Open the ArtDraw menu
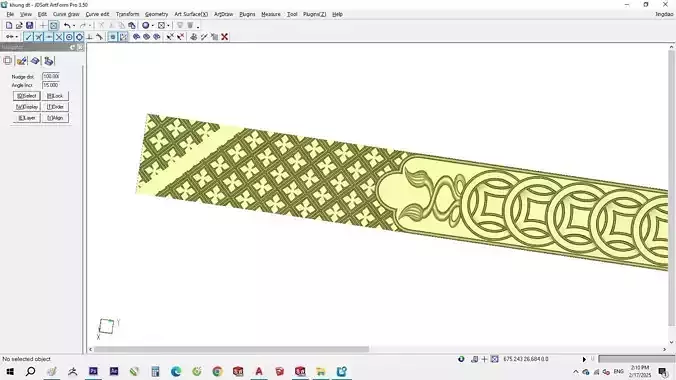Viewport: 676px width, 380px height. (223, 14)
